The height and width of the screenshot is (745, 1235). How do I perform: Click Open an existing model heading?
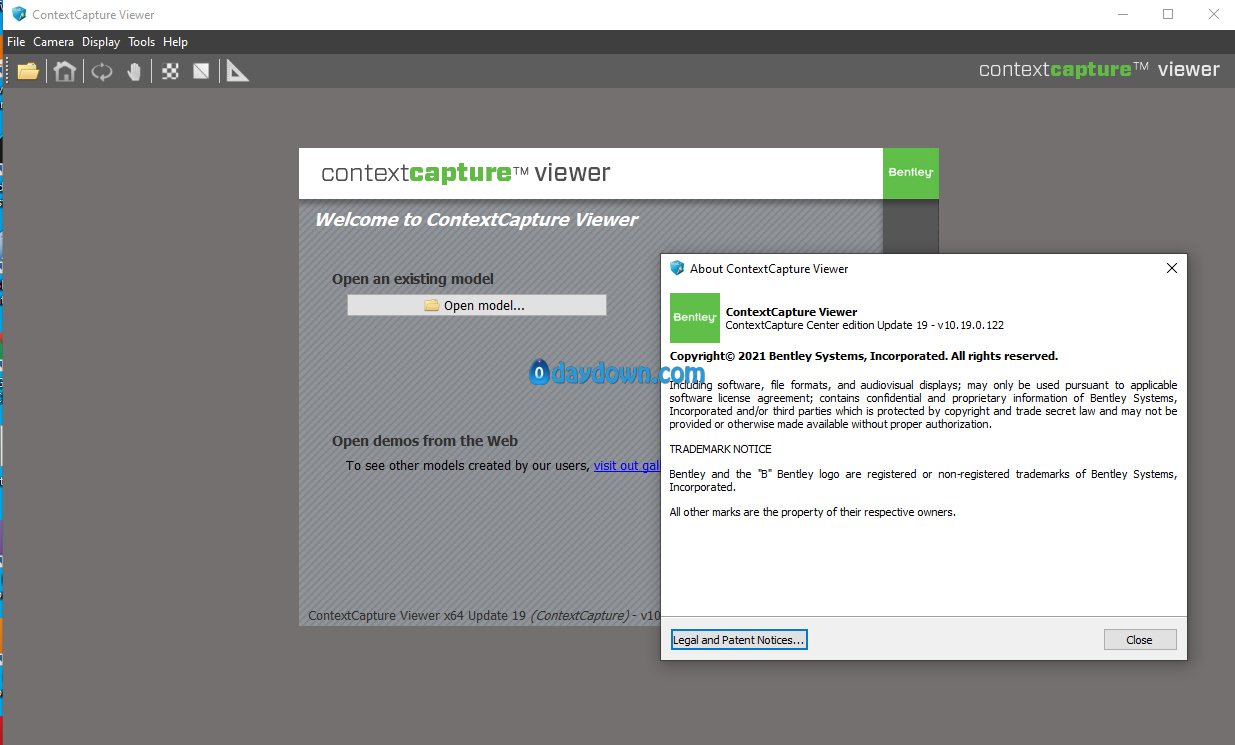[x=413, y=279]
